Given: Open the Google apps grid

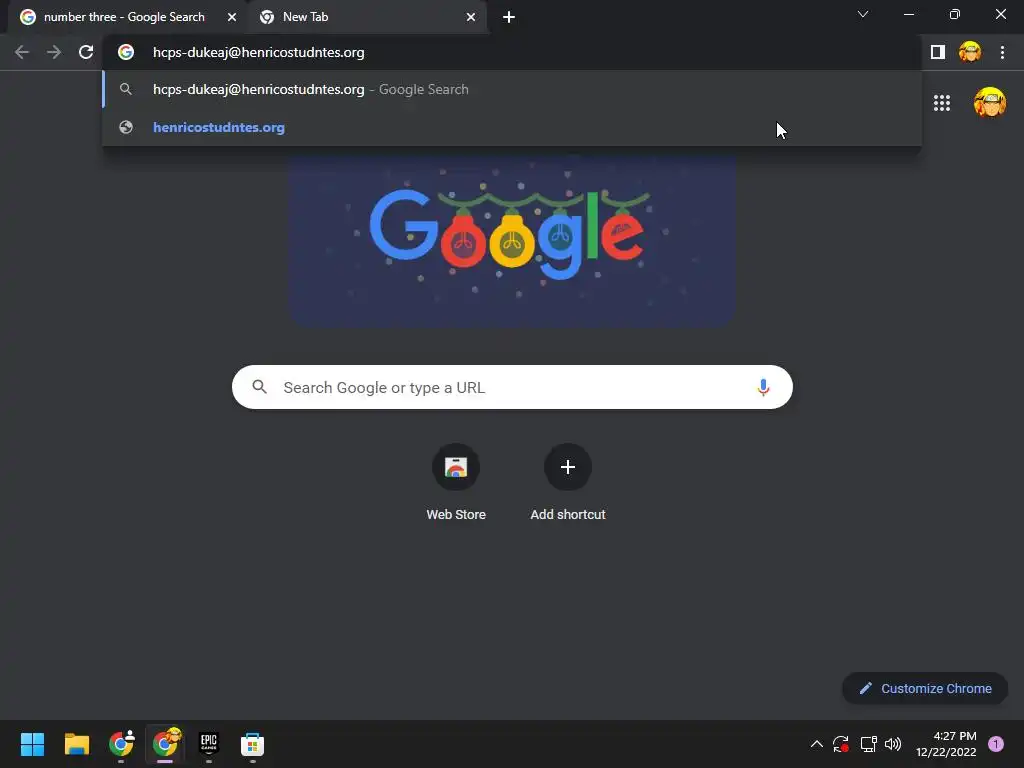Looking at the screenshot, I should [942, 103].
